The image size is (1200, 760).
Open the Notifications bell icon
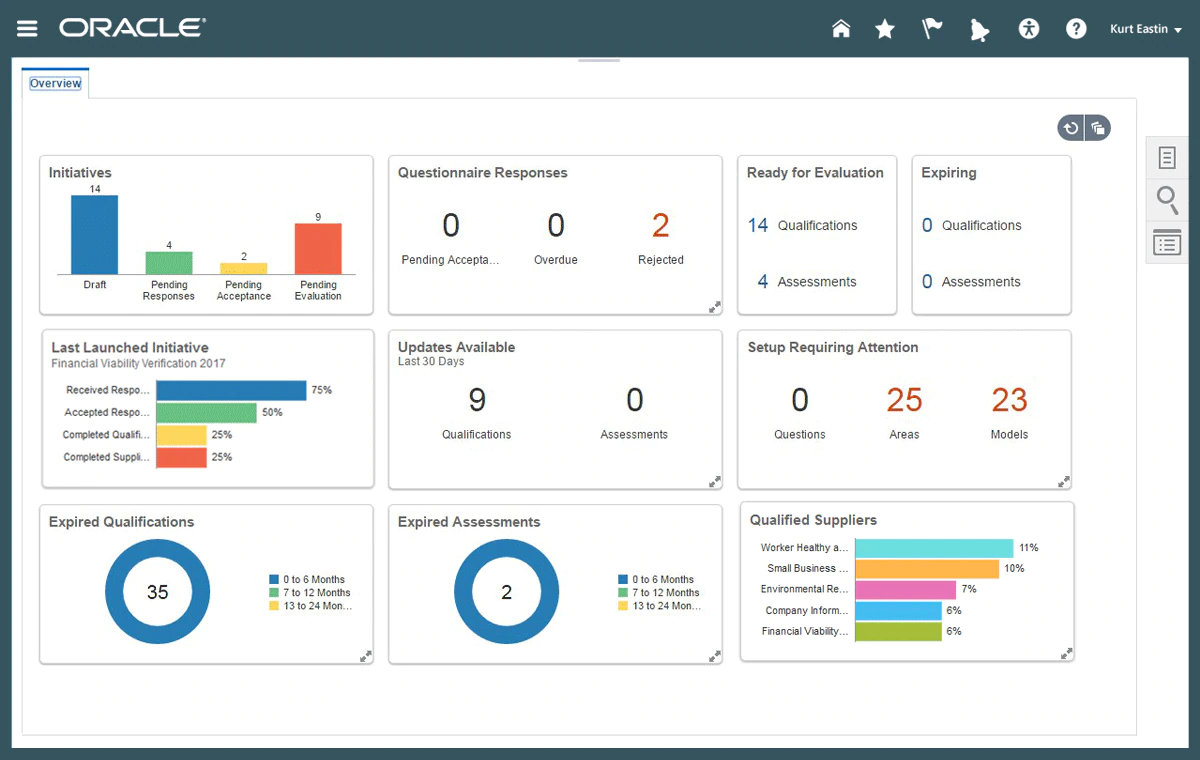tap(979, 30)
